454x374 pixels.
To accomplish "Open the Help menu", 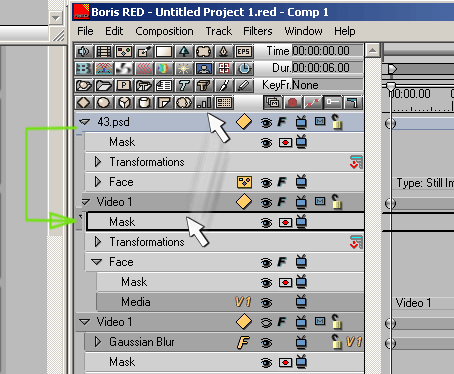I will [345, 31].
